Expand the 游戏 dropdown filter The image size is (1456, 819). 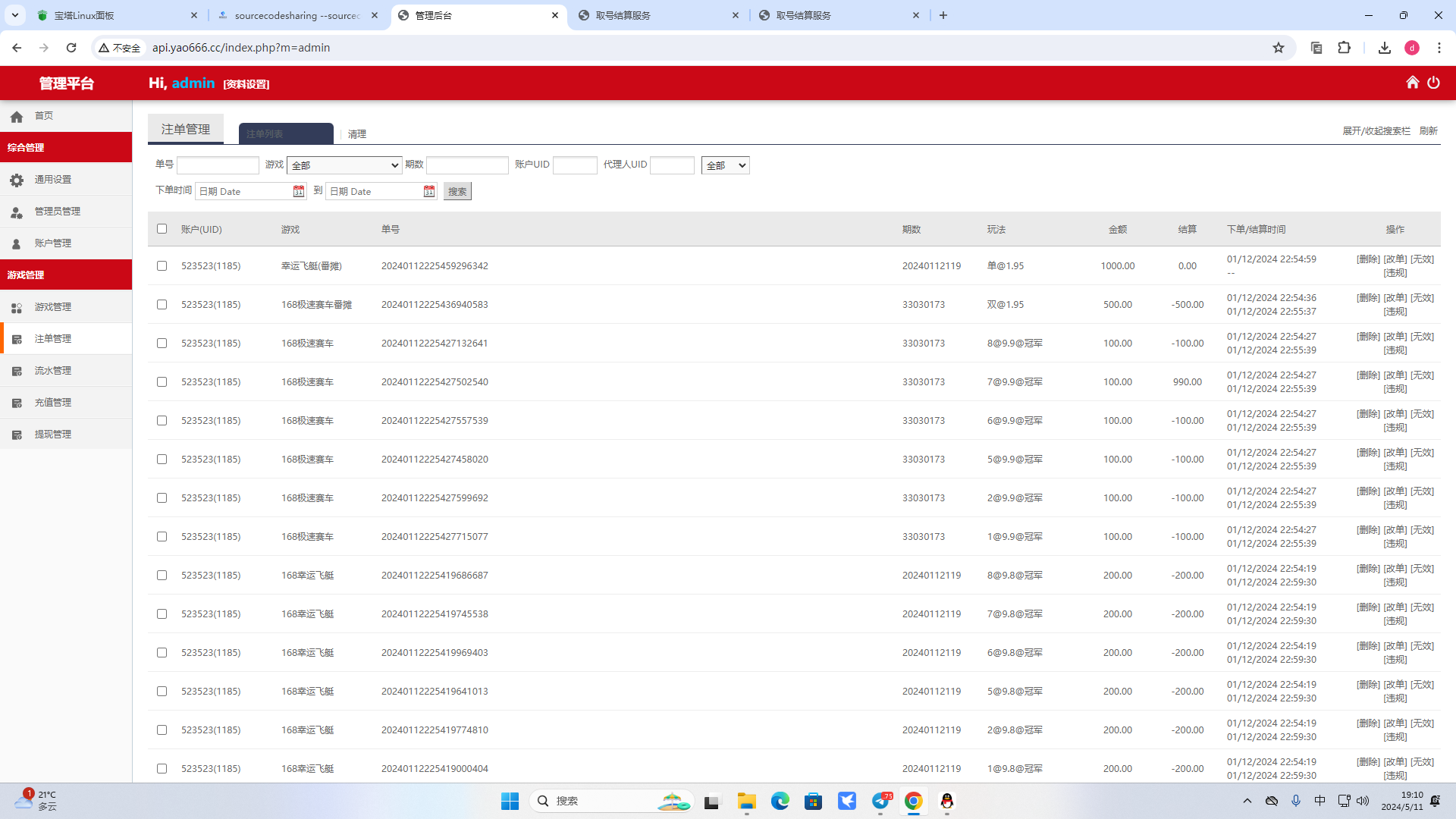click(344, 165)
